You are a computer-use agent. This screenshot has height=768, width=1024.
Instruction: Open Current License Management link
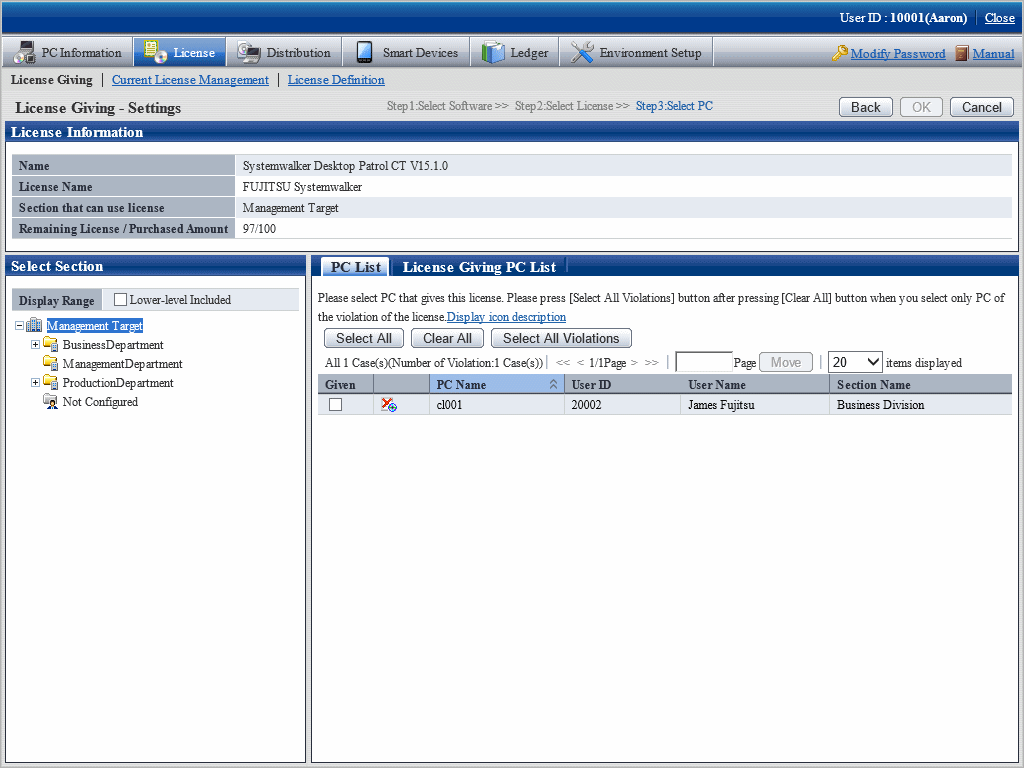tap(190, 80)
